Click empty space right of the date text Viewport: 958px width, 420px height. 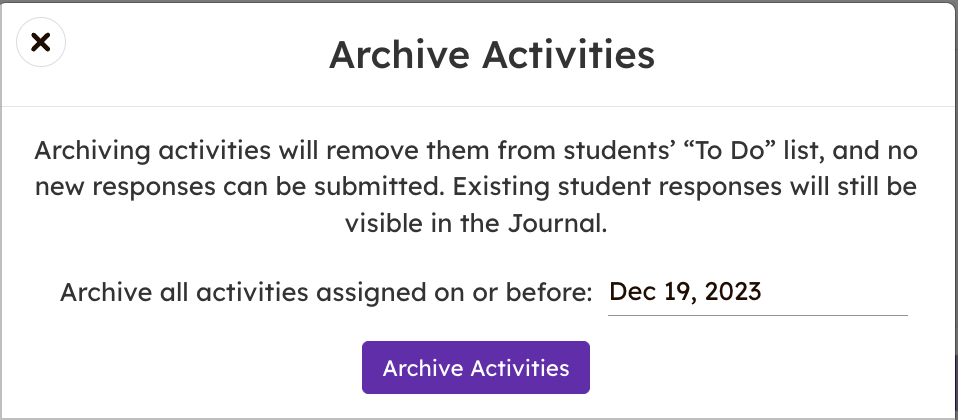840,293
